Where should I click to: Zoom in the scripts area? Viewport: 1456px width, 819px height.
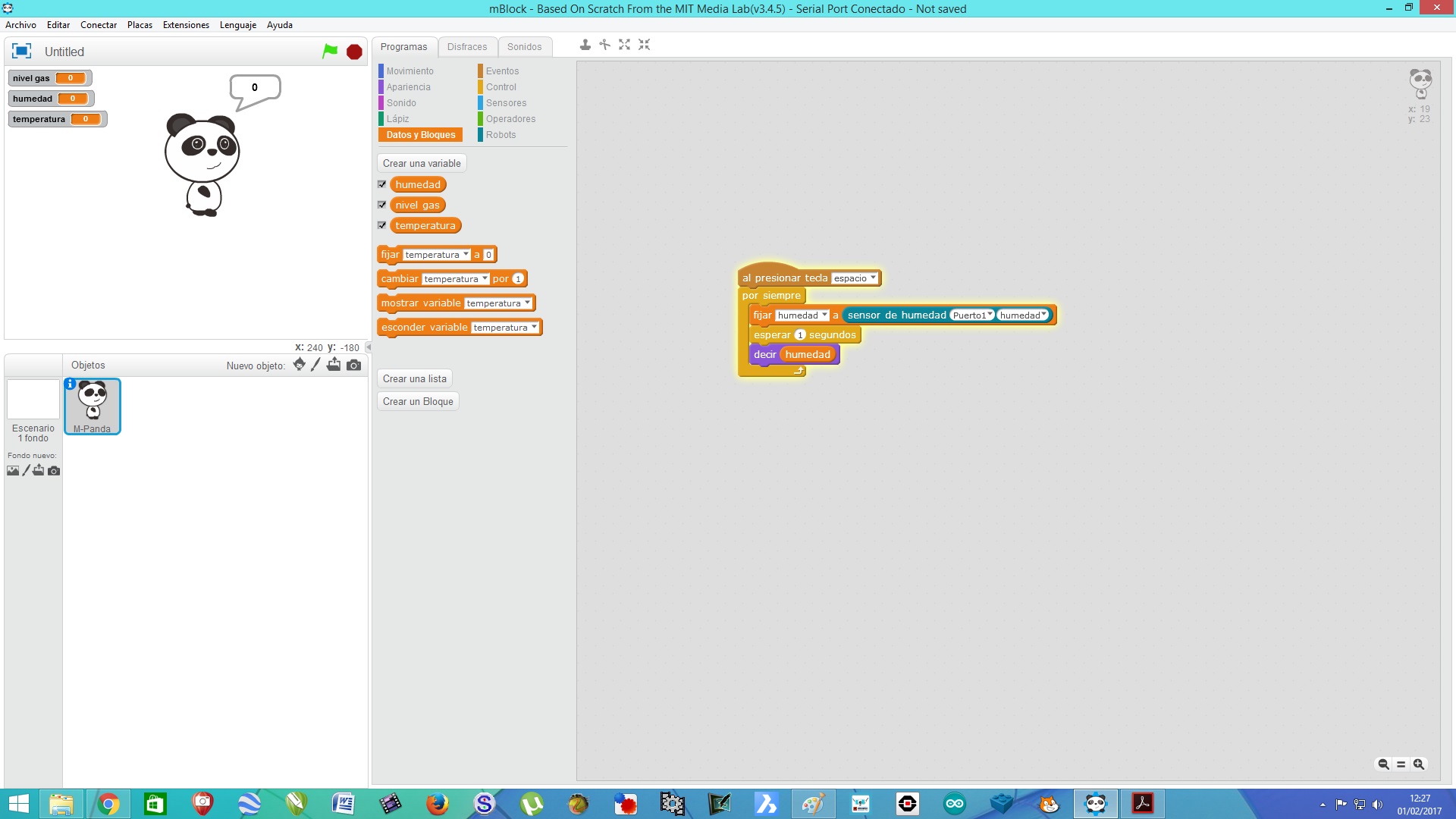tap(1419, 764)
